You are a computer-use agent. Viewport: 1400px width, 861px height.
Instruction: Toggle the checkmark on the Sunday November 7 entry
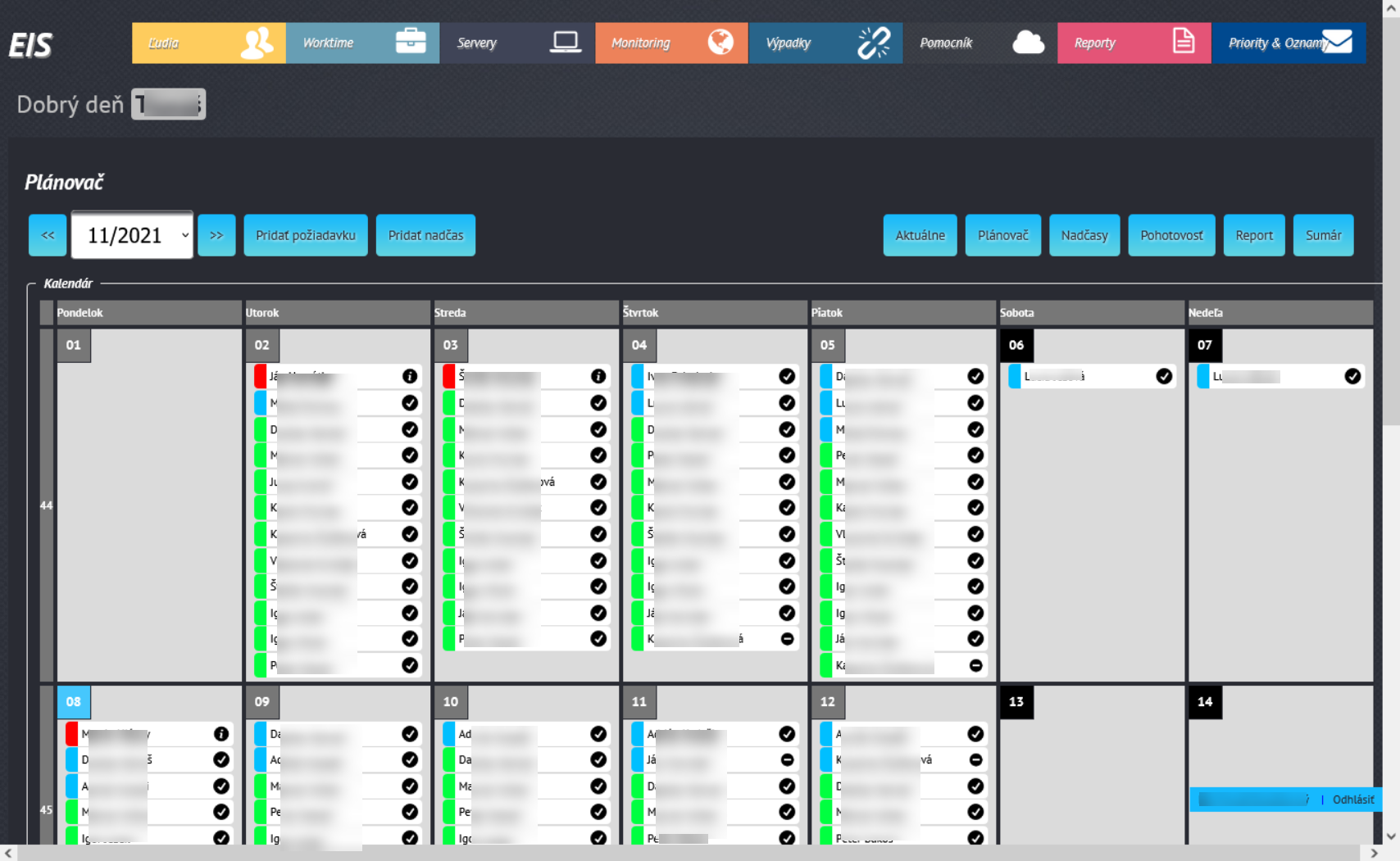coord(1352,376)
